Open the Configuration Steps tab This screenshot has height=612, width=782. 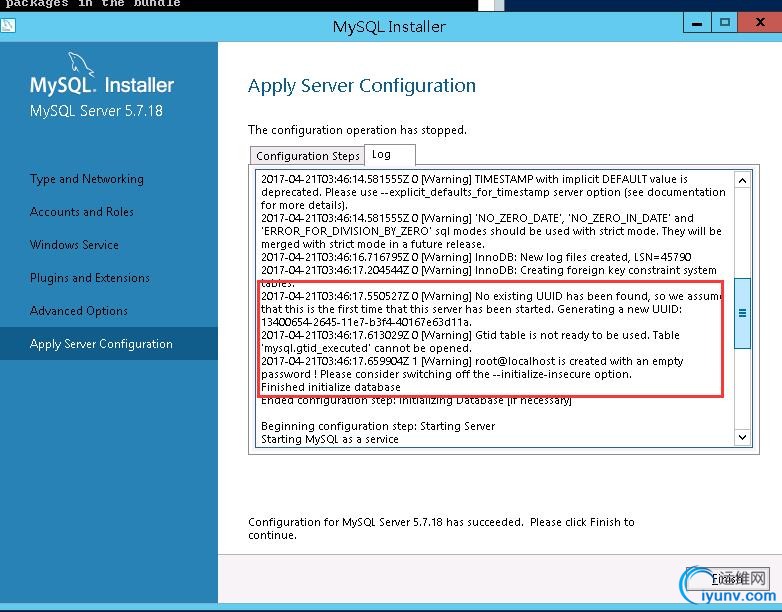pos(307,156)
